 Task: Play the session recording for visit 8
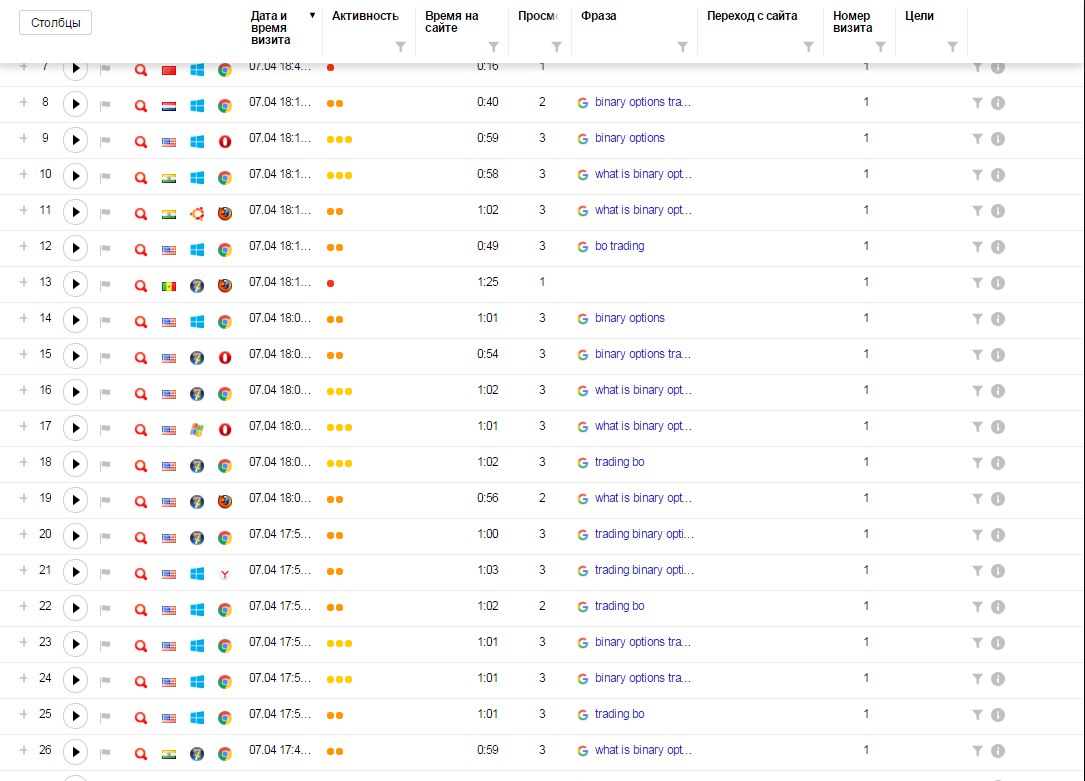75,104
